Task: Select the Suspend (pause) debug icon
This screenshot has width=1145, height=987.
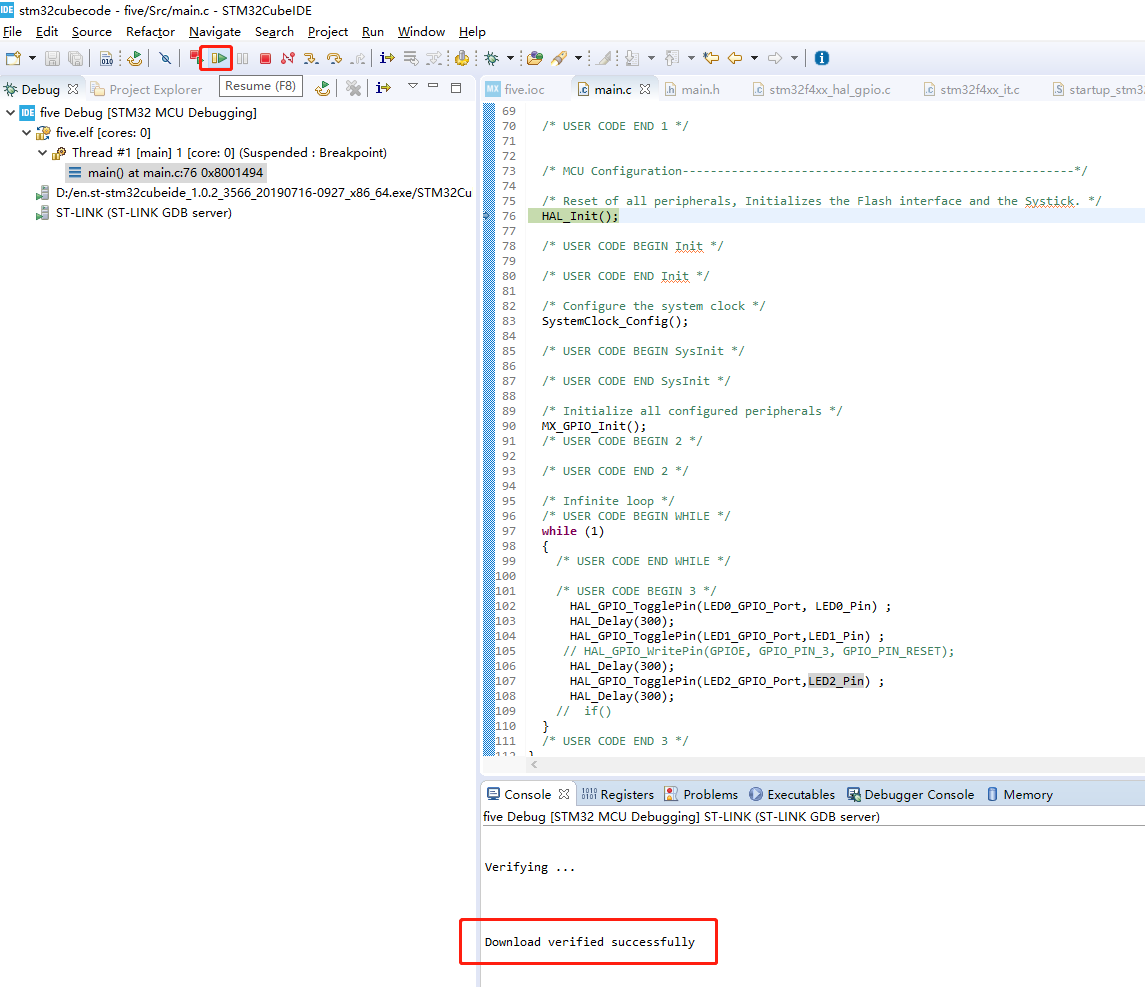Action: pos(241,57)
